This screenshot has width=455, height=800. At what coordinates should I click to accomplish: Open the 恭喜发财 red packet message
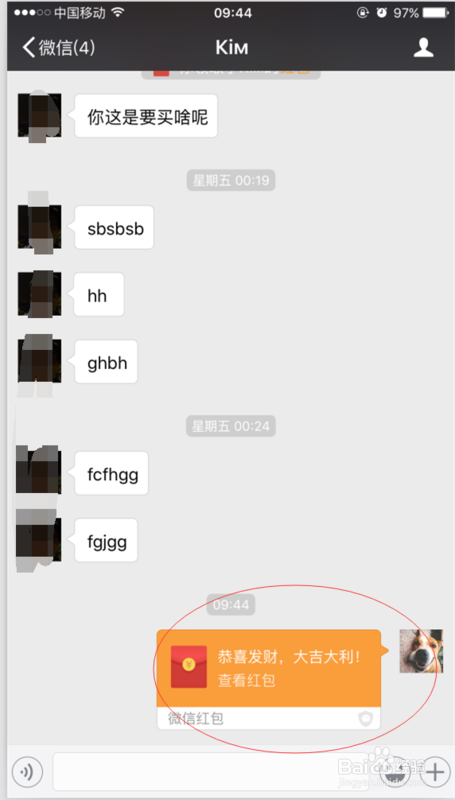[269, 679]
